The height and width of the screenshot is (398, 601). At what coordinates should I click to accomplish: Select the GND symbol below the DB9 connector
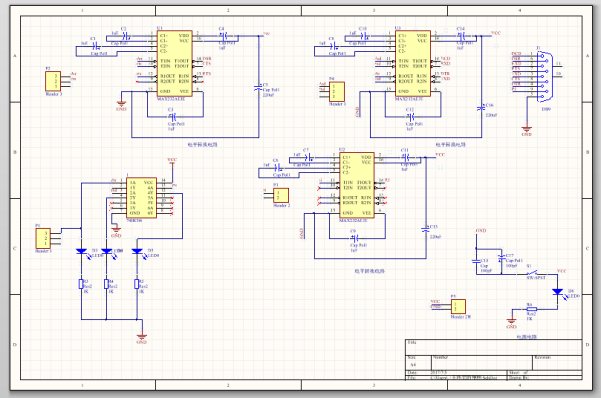pos(527,130)
